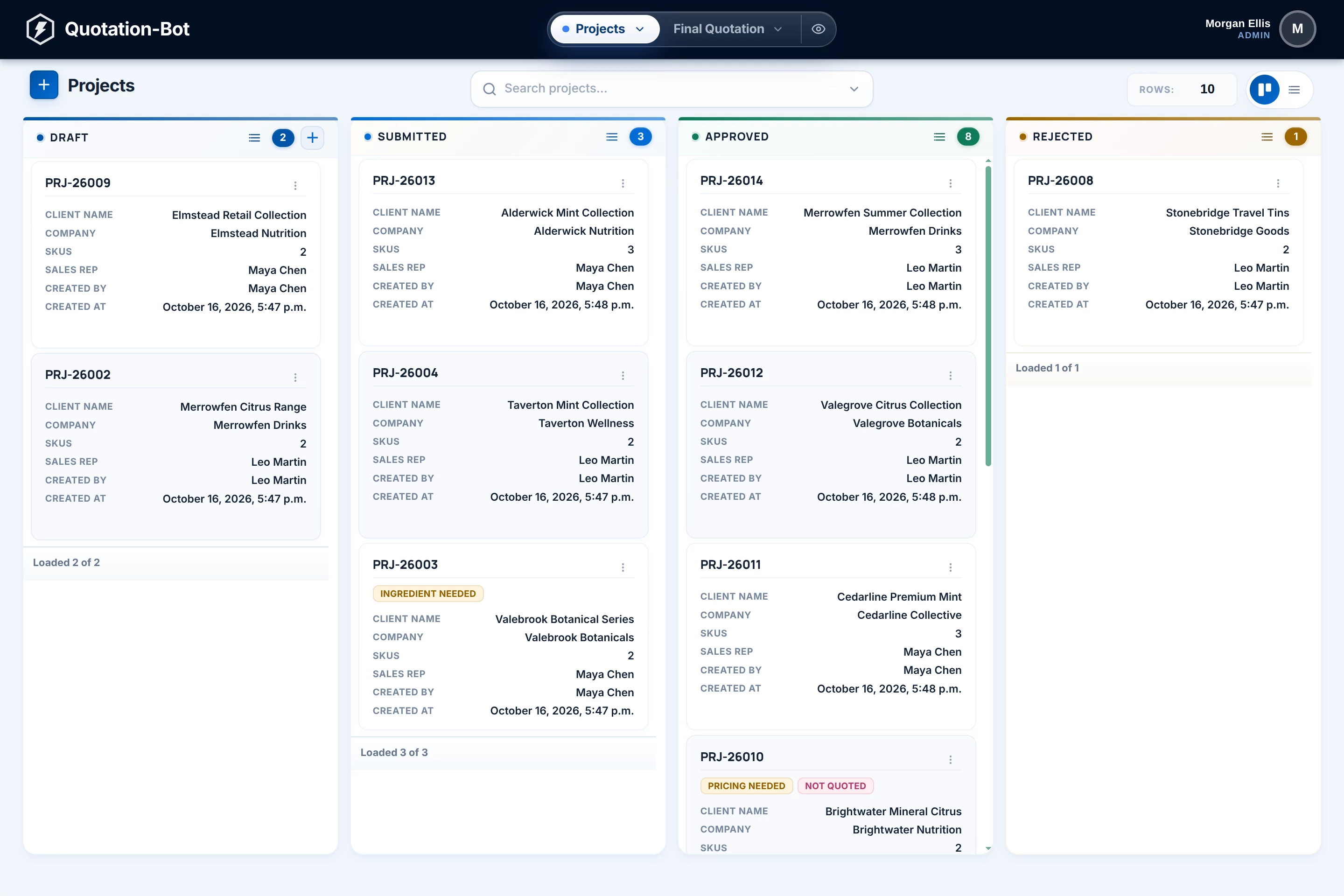
Task: Toggle the eye visibility icon in the top bar
Action: pyautogui.click(x=818, y=29)
